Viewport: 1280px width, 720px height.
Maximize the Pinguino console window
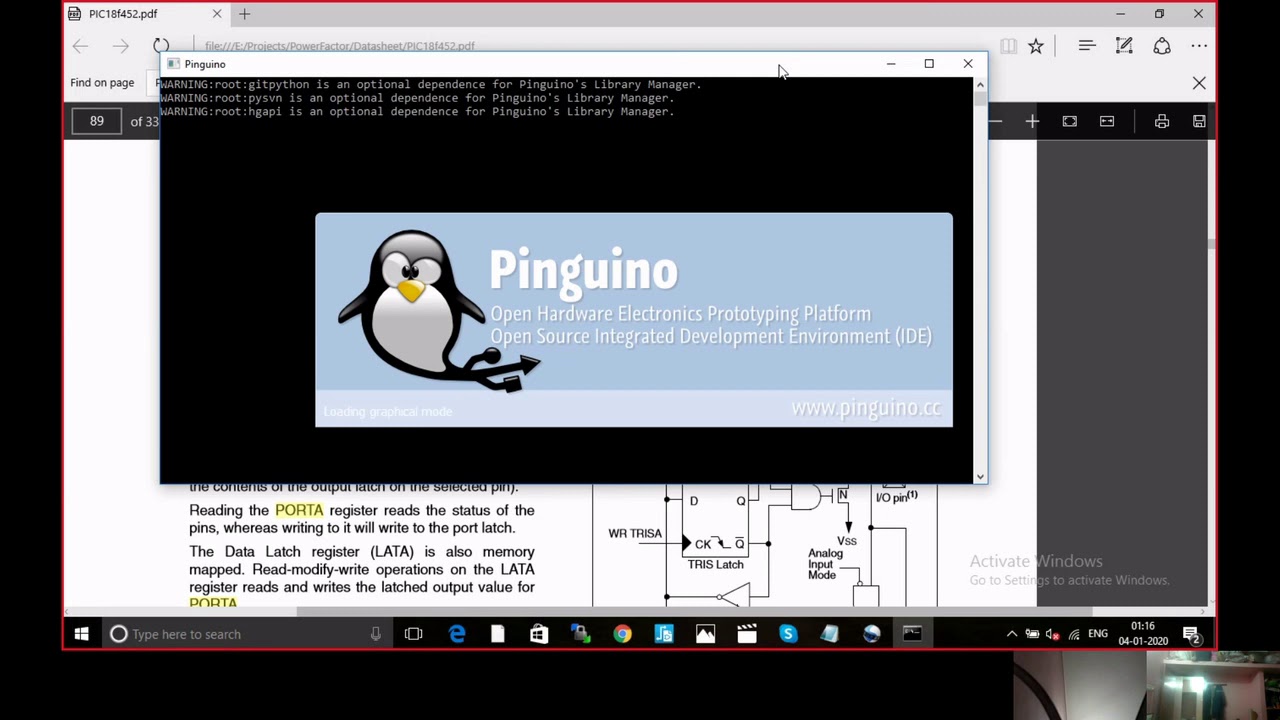point(929,64)
